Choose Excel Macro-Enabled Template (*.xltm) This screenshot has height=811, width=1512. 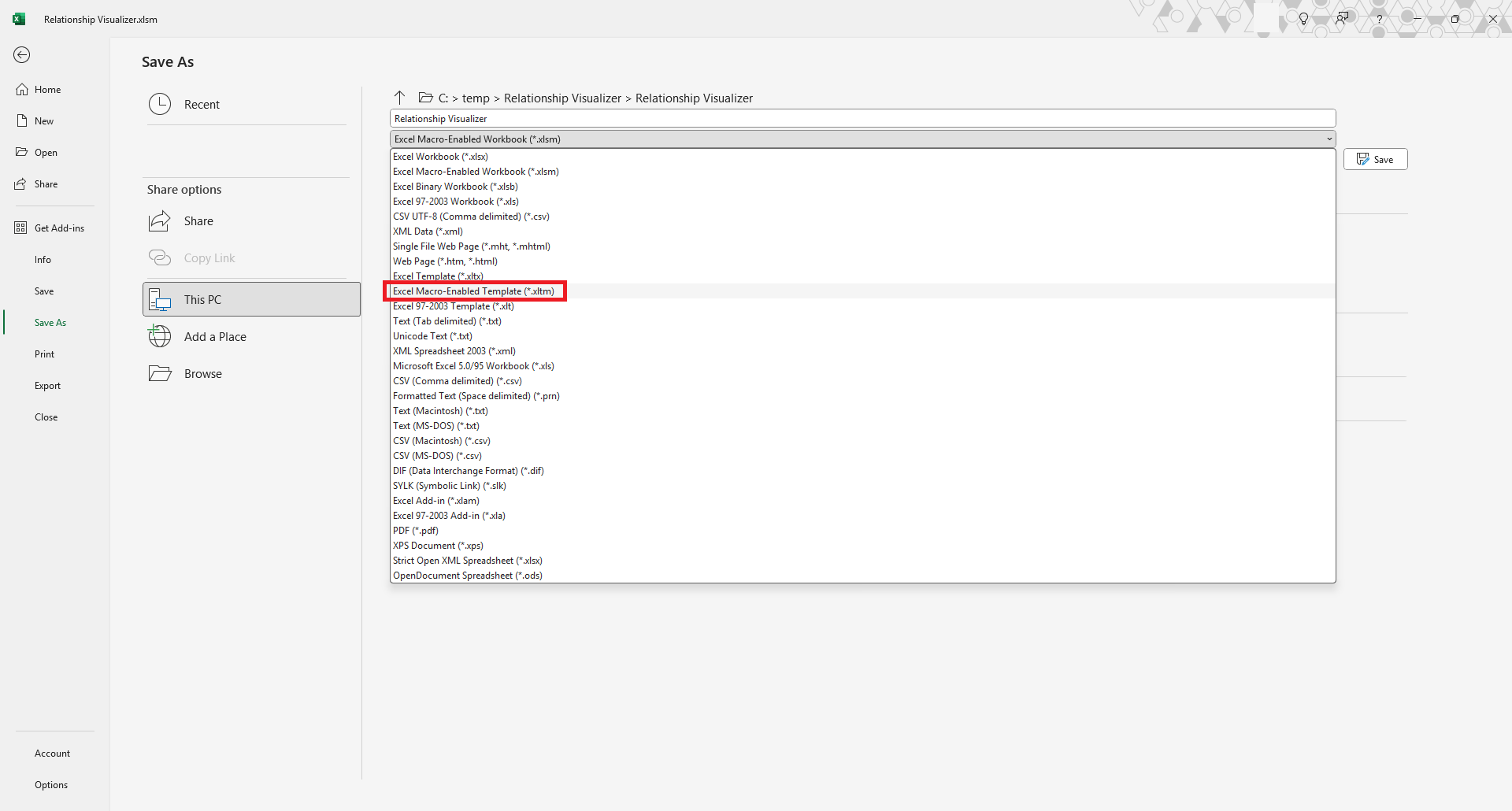pos(473,291)
